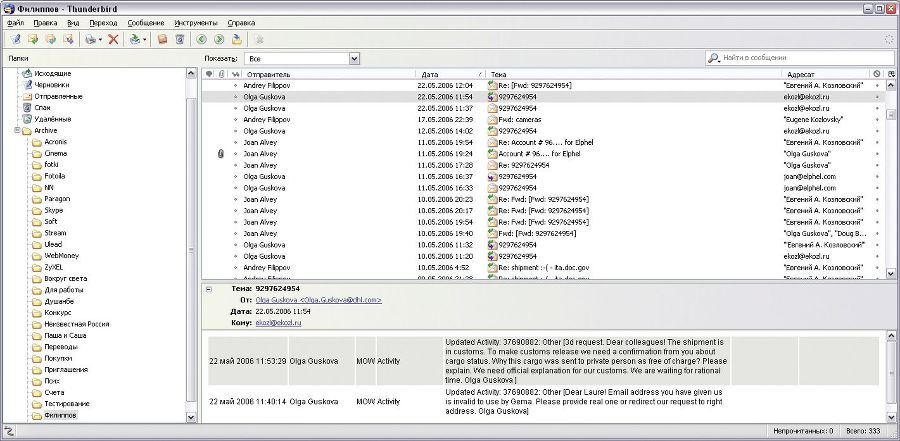The width and height of the screenshot is (900, 441).
Task: Toggle read status dot for Andrey Filippov's first message
Action: point(236,86)
